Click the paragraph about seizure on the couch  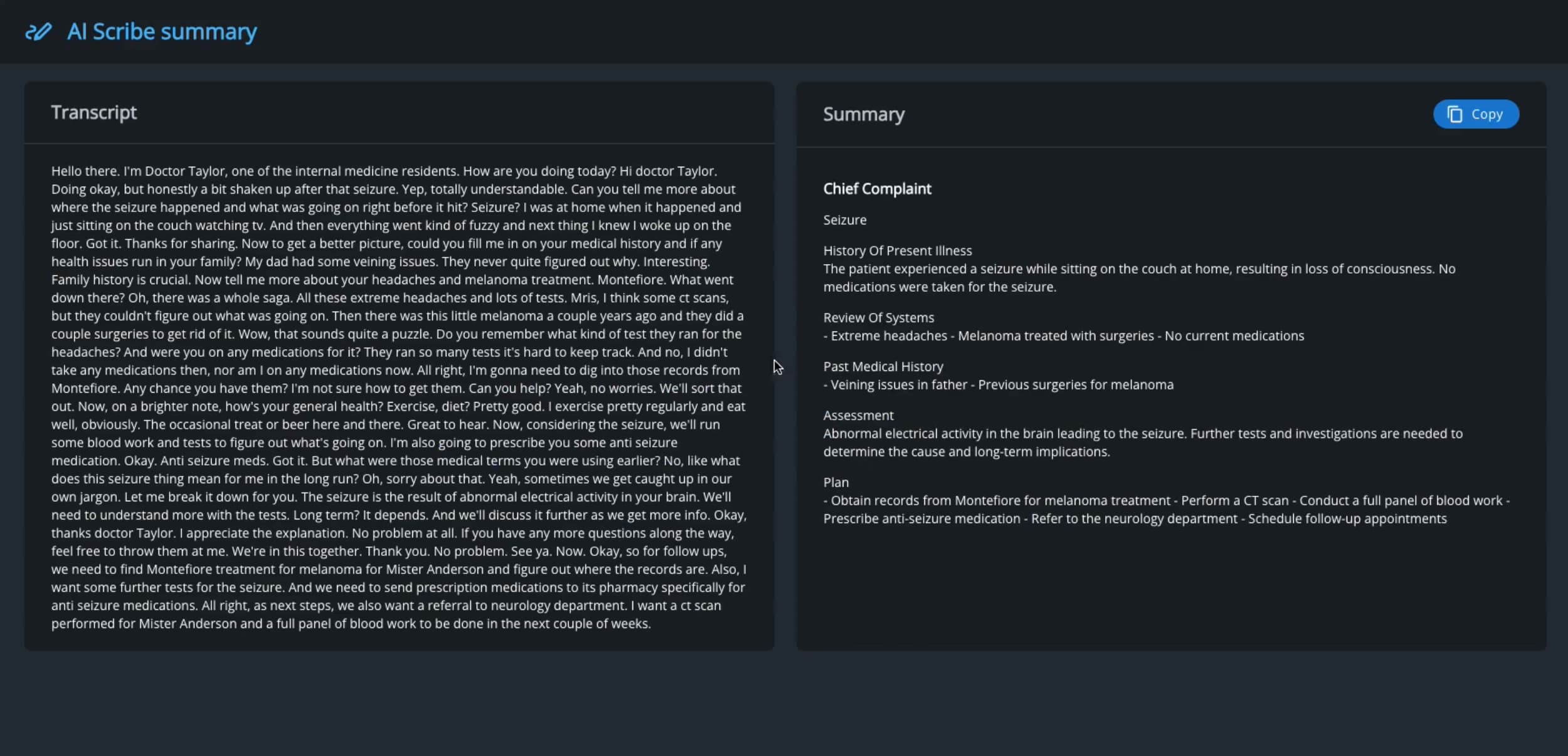click(x=1139, y=278)
